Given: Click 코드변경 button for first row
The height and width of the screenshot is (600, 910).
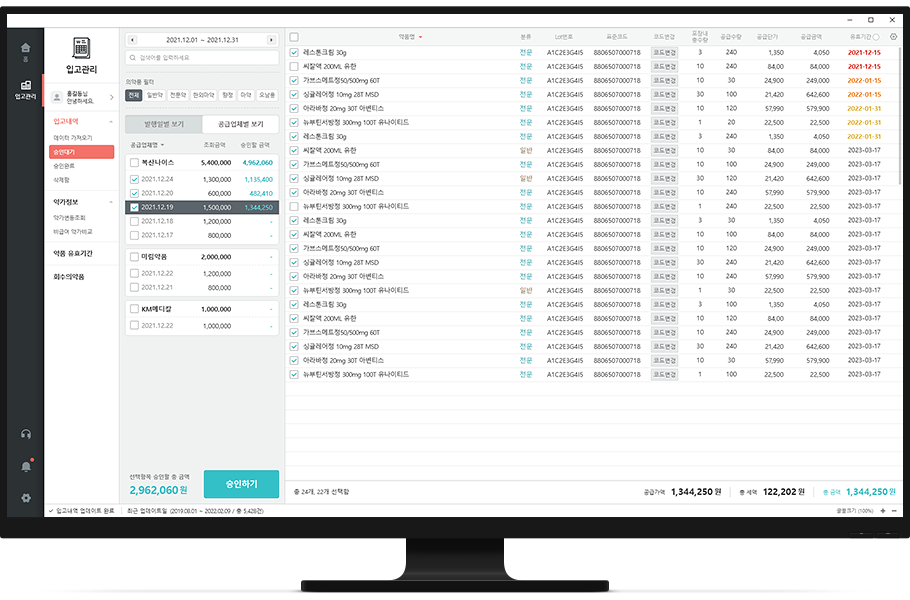Looking at the screenshot, I should [x=664, y=52].
